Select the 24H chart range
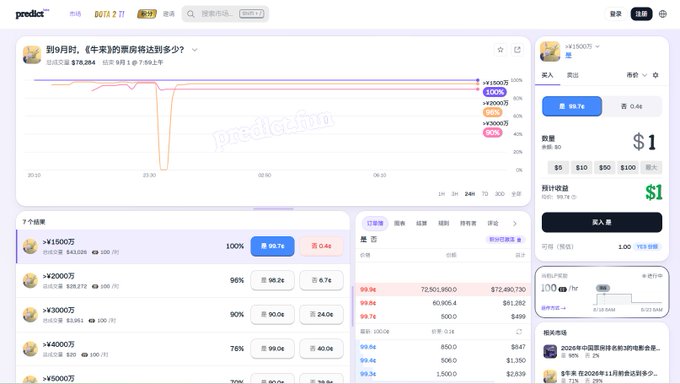Image resolution: width=680 pixels, height=384 pixels. pos(470,194)
